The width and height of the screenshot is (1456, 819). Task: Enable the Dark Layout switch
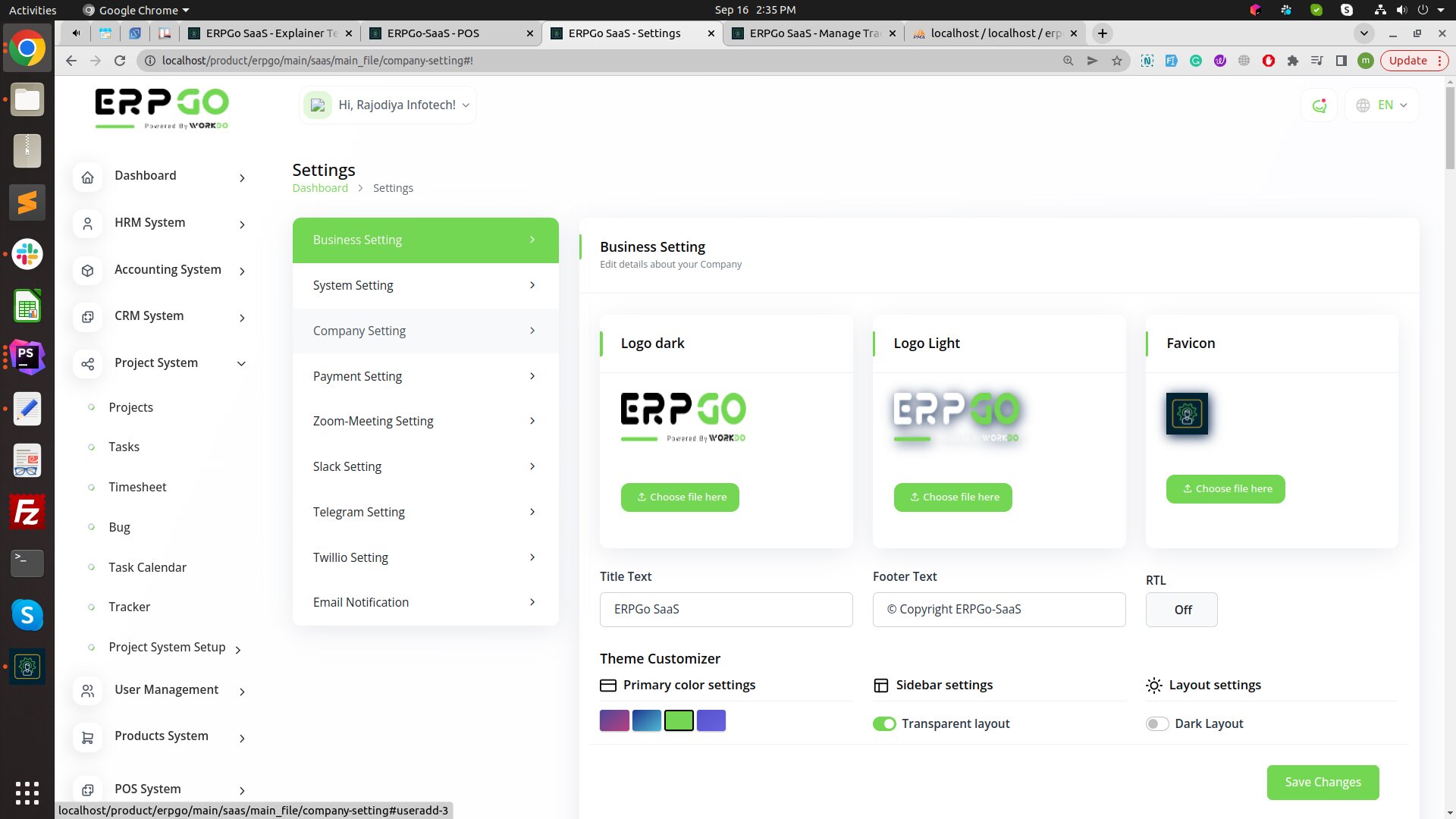(1156, 724)
